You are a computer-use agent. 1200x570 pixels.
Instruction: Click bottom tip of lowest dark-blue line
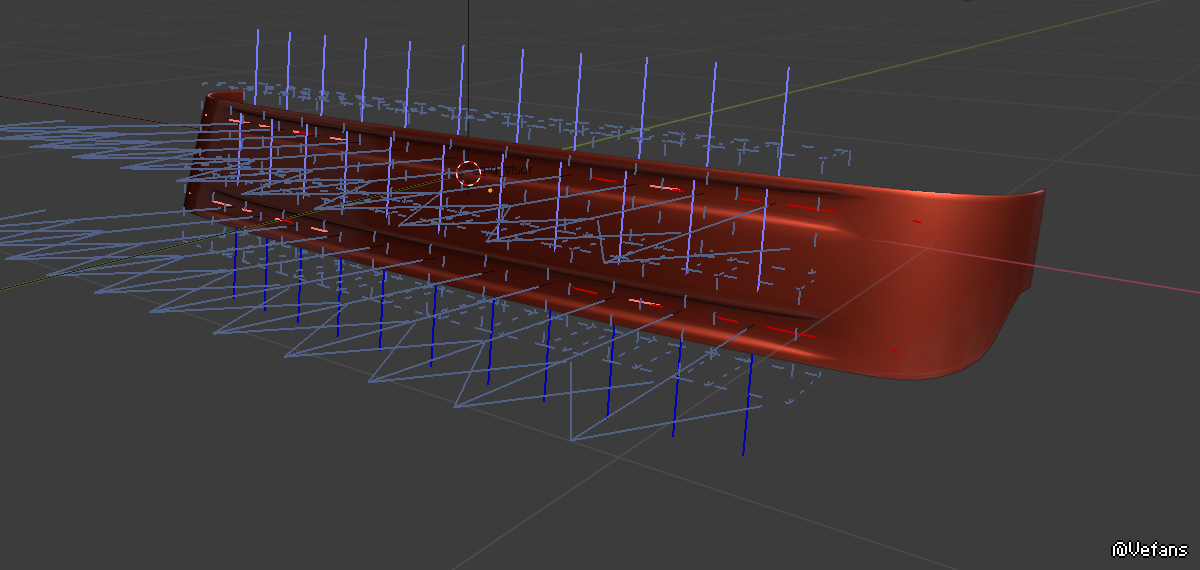743,453
